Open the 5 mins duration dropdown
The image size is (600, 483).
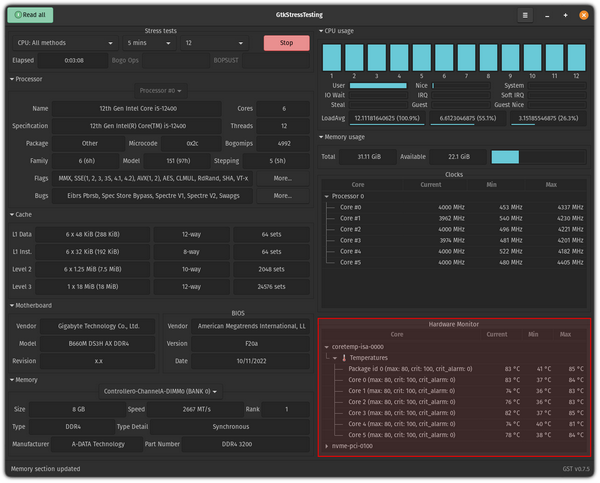coord(148,43)
